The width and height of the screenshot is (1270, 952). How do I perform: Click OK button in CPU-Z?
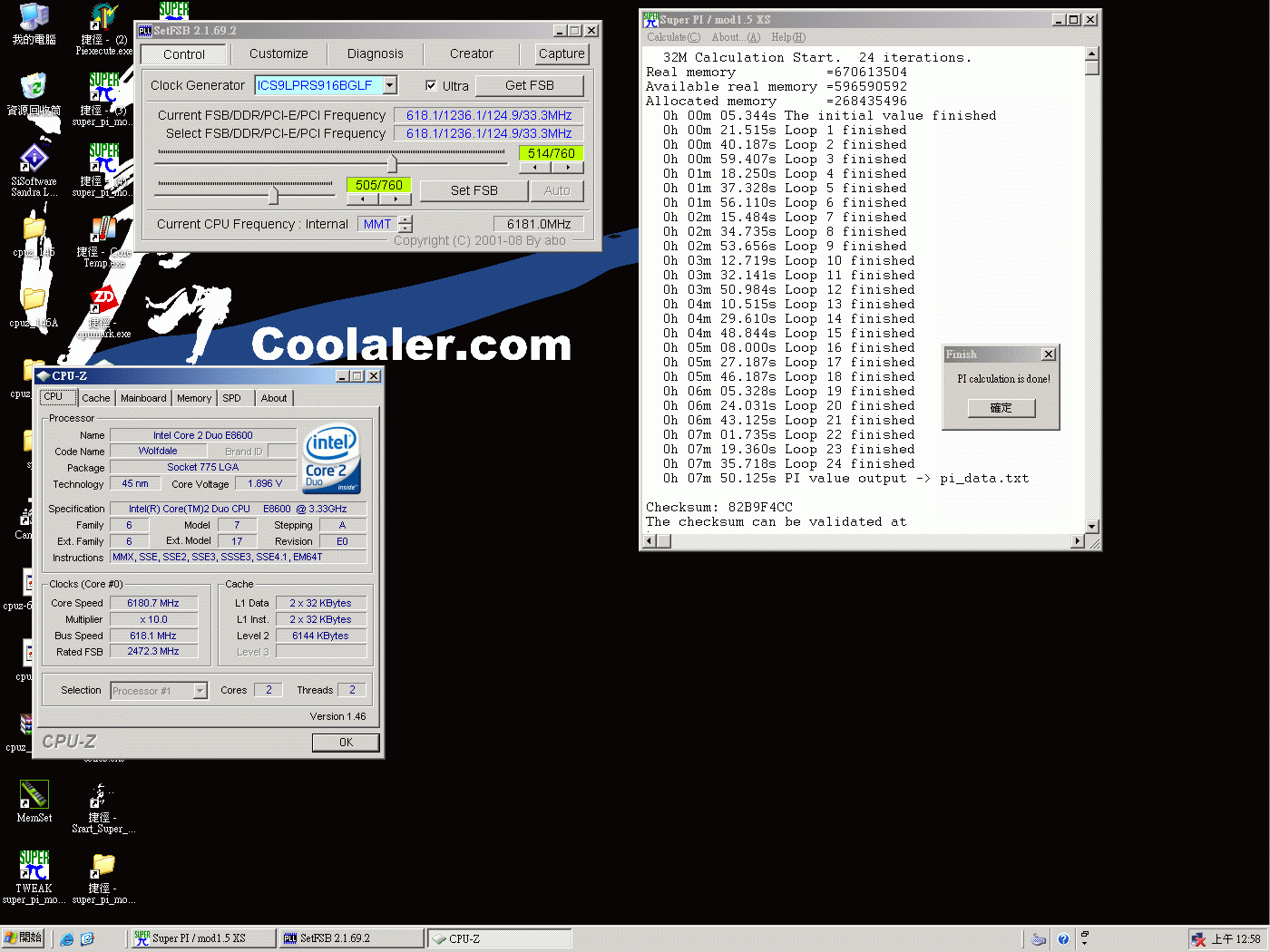[x=346, y=743]
